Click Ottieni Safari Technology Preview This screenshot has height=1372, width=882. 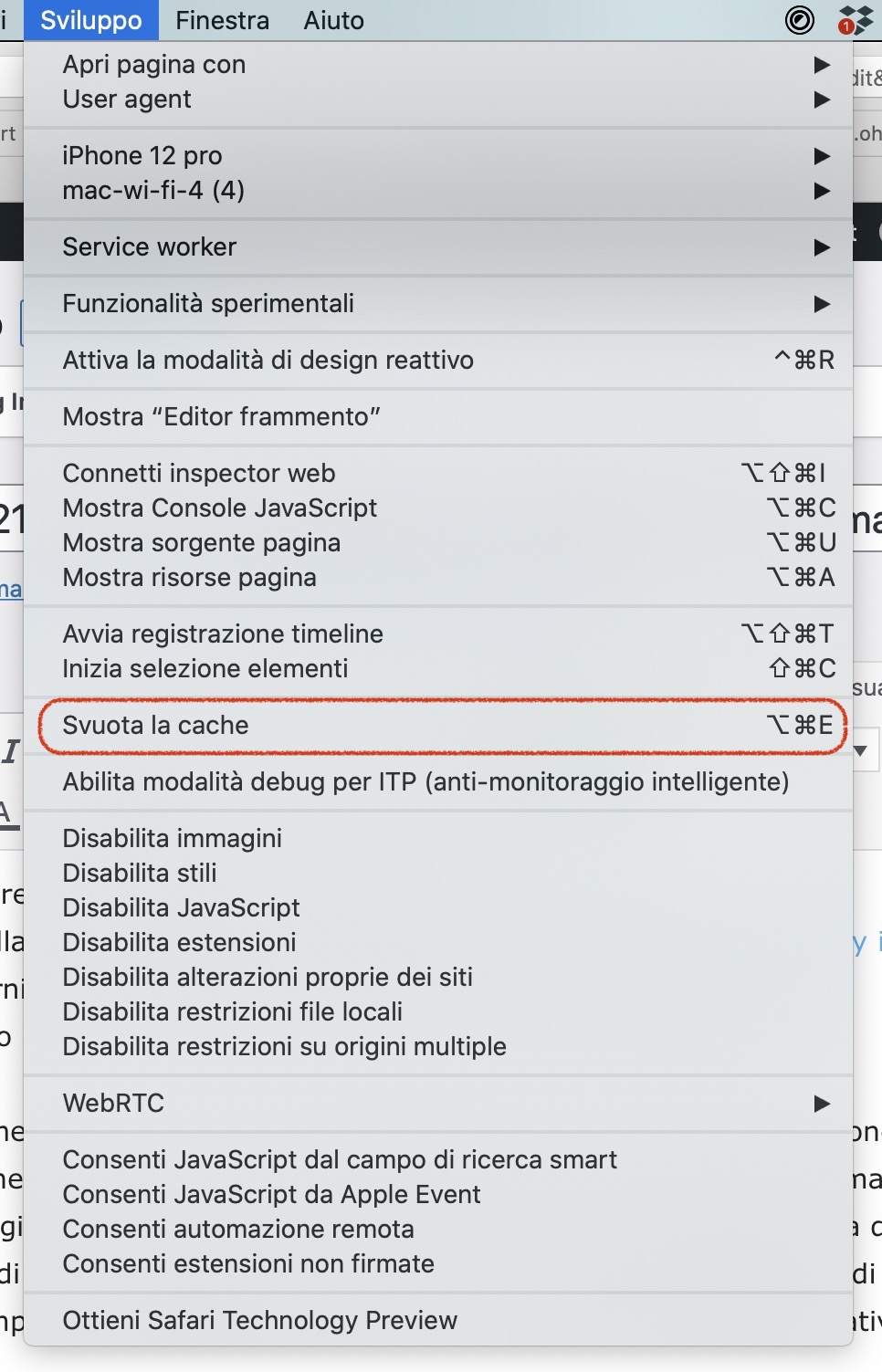(x=260, y=1321)
